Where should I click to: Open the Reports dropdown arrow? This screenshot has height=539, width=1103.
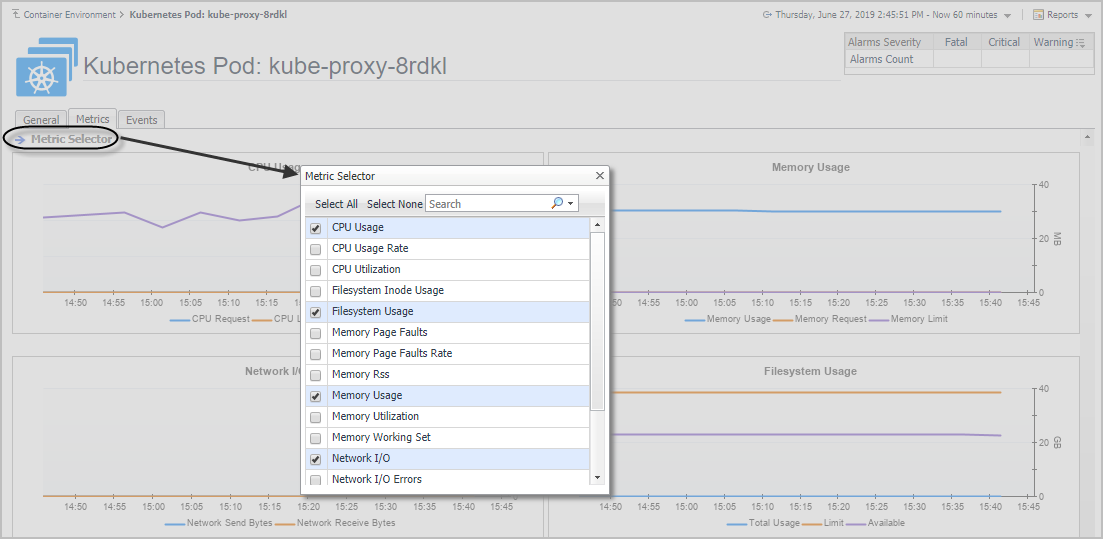[1088, 16]
